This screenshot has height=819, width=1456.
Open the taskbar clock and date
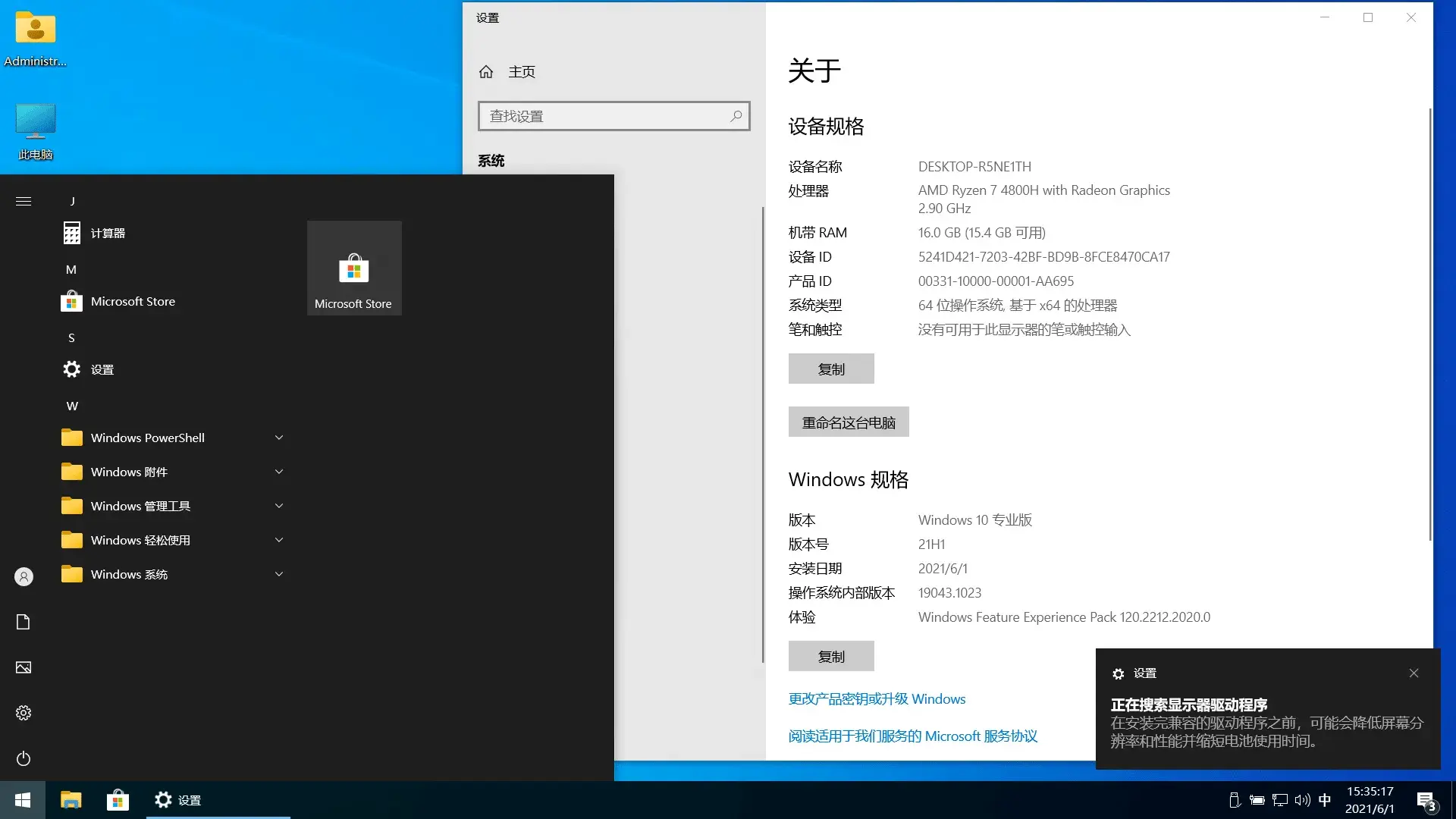click(x=1370, y=800)
